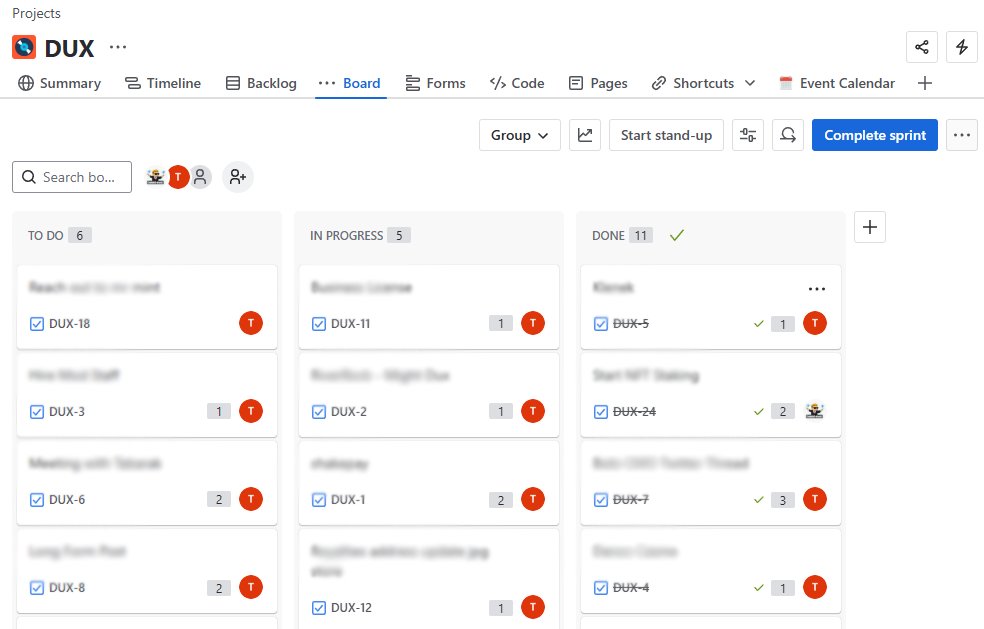This screenshot has height=629, width=984.
Task: Click the DONE column header
Action: tap(608, 235)
